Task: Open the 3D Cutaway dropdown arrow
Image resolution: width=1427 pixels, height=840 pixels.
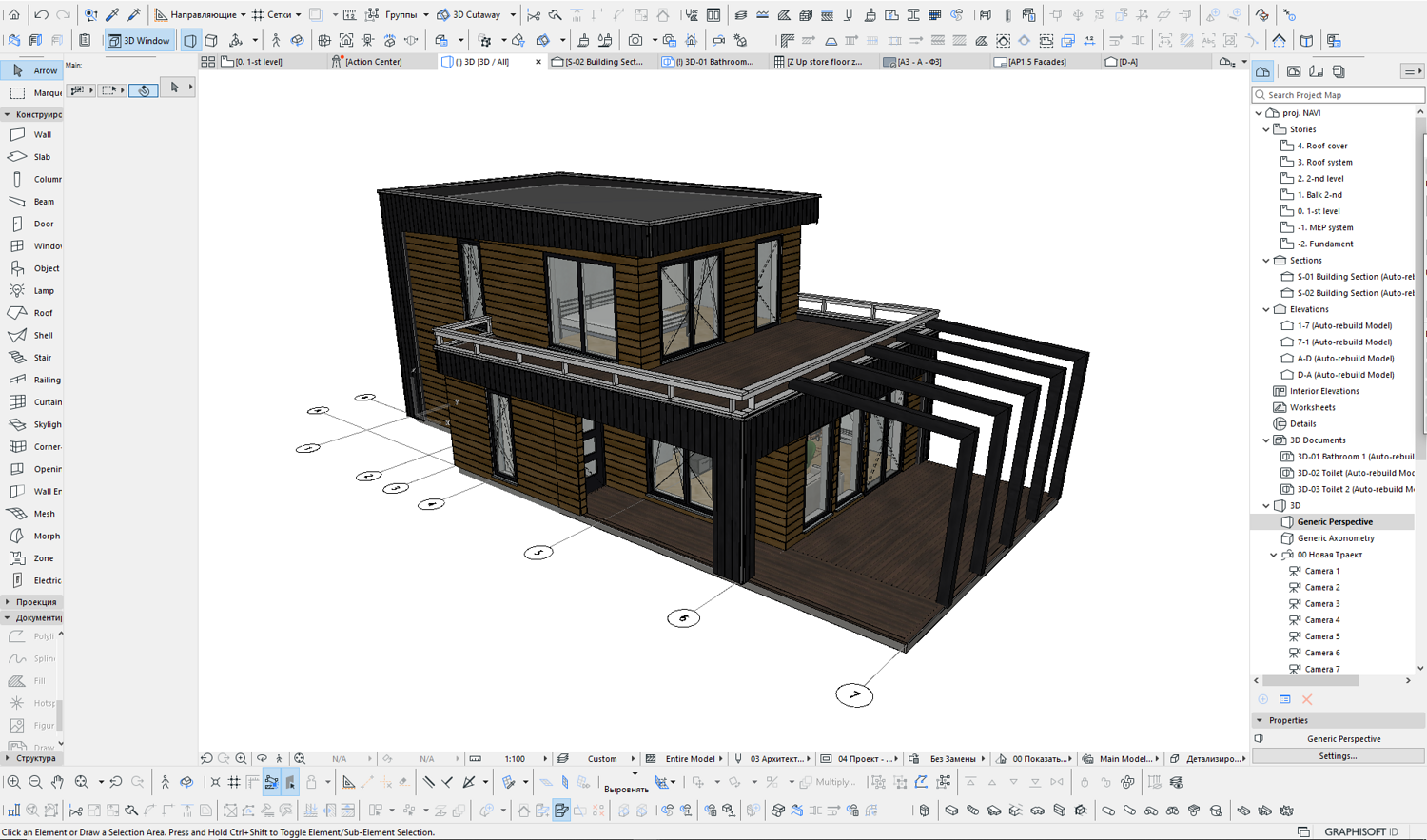Action: [513, 14]
